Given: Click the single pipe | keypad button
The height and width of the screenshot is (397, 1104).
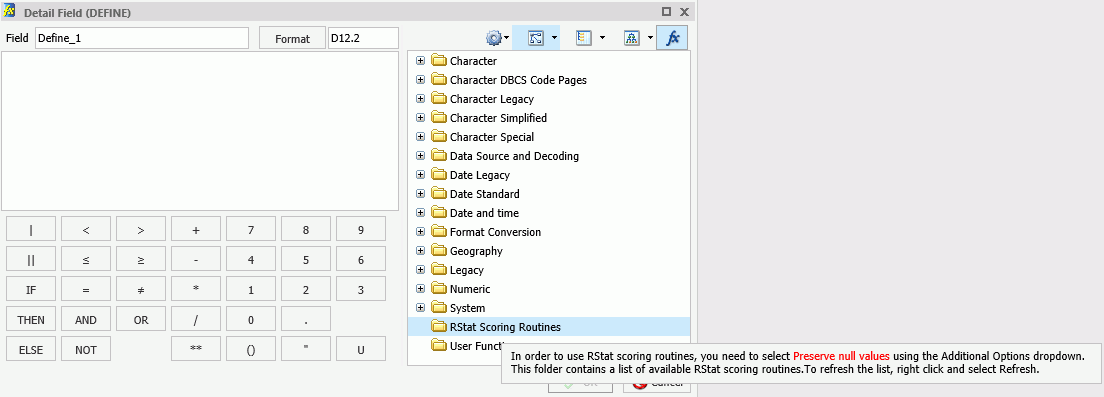Looking at the screenshot, I should (x=31, y=229).
